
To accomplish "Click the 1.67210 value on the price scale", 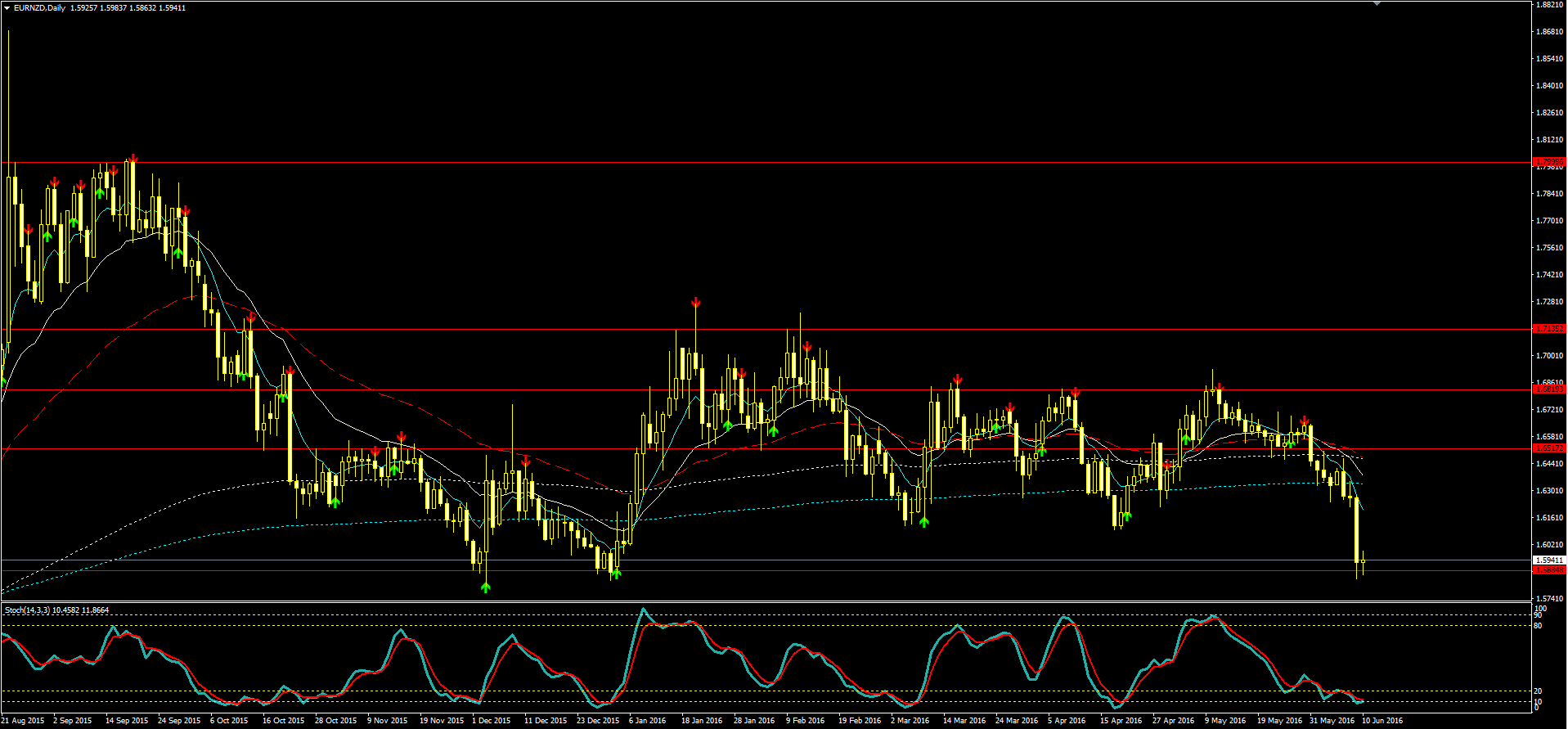I will point(1550,410).
